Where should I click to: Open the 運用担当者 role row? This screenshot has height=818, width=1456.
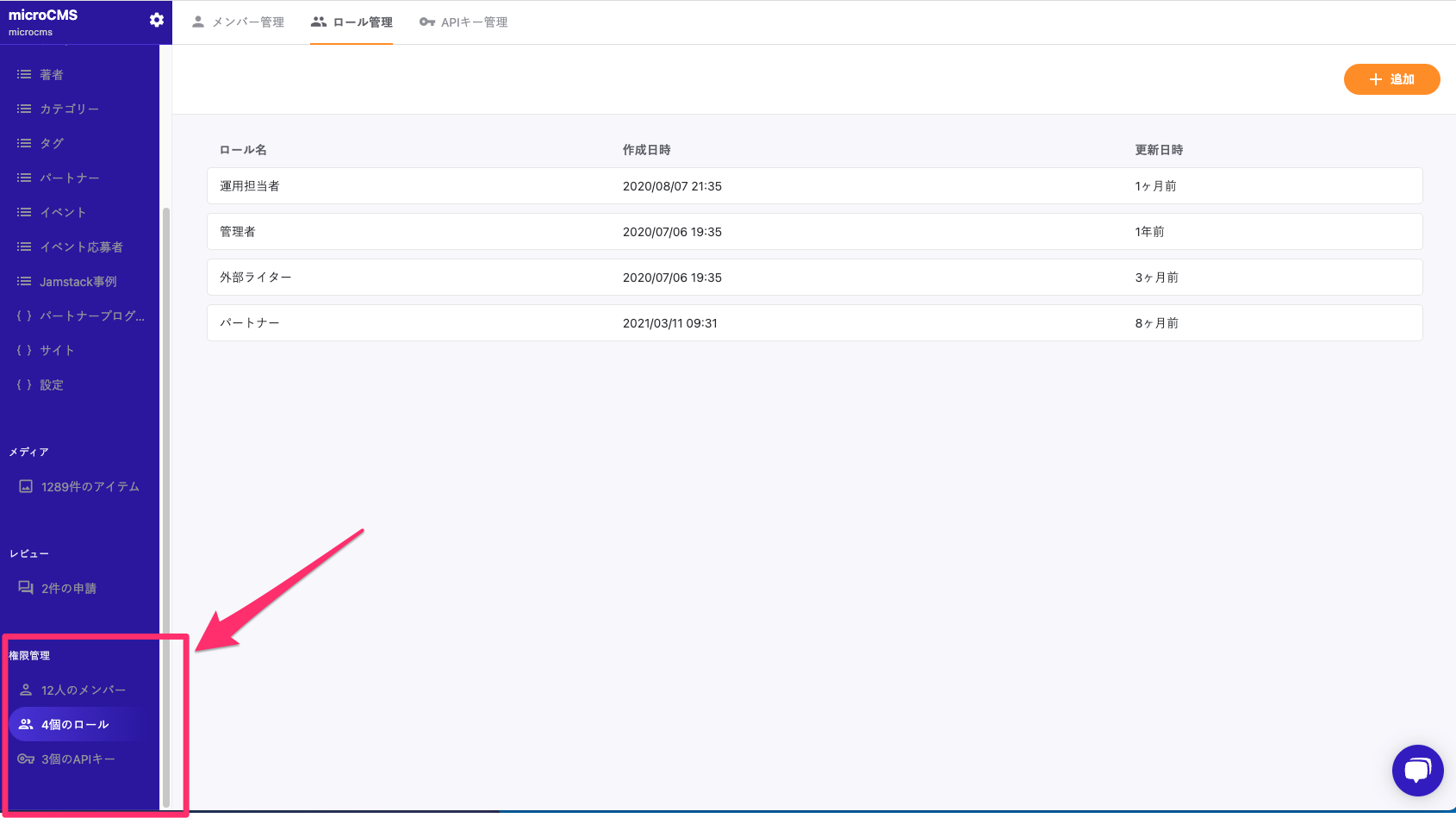click(814, 186)
